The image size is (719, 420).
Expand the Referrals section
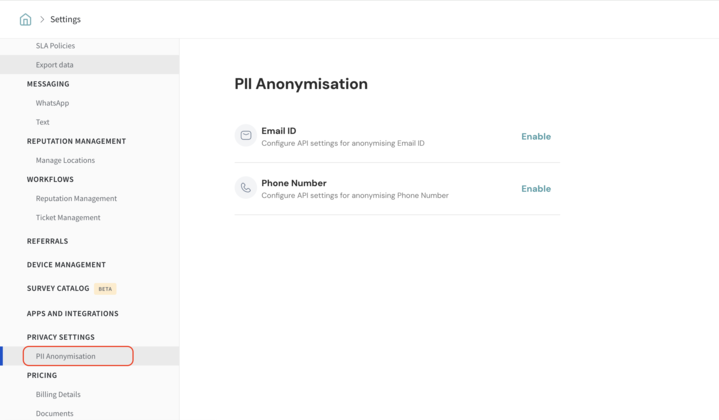tap(47, 241)
